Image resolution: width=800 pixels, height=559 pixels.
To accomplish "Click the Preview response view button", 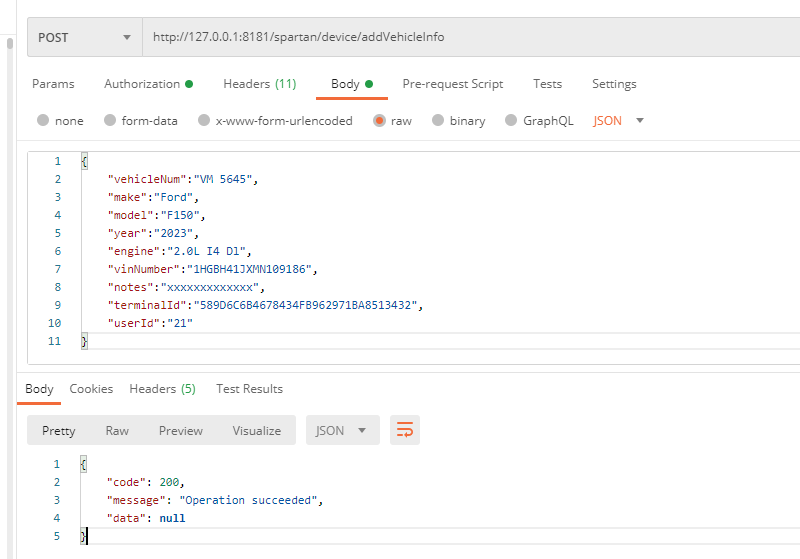I will click(180, 430).
